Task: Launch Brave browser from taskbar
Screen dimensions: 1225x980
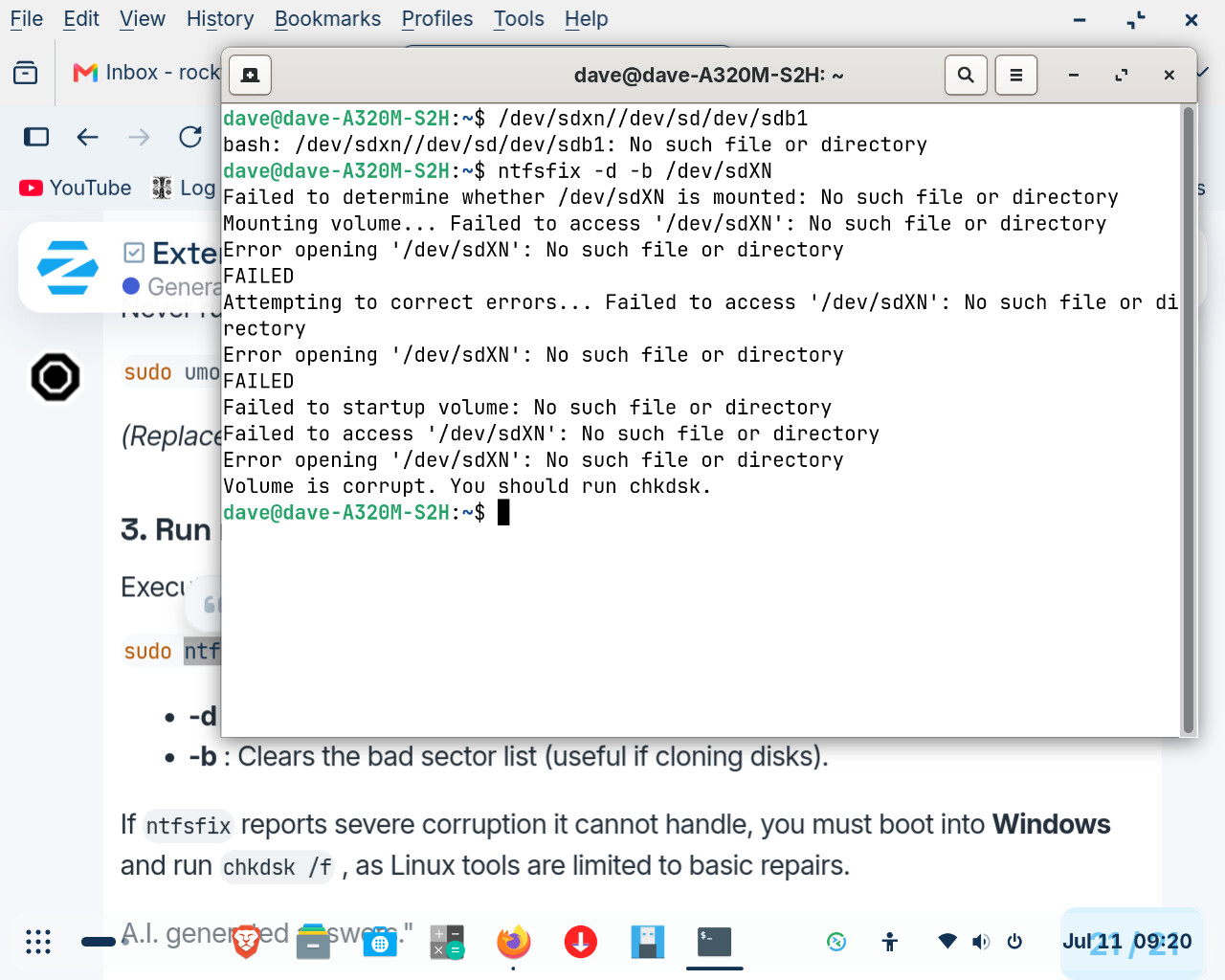Action: [246, 942]
